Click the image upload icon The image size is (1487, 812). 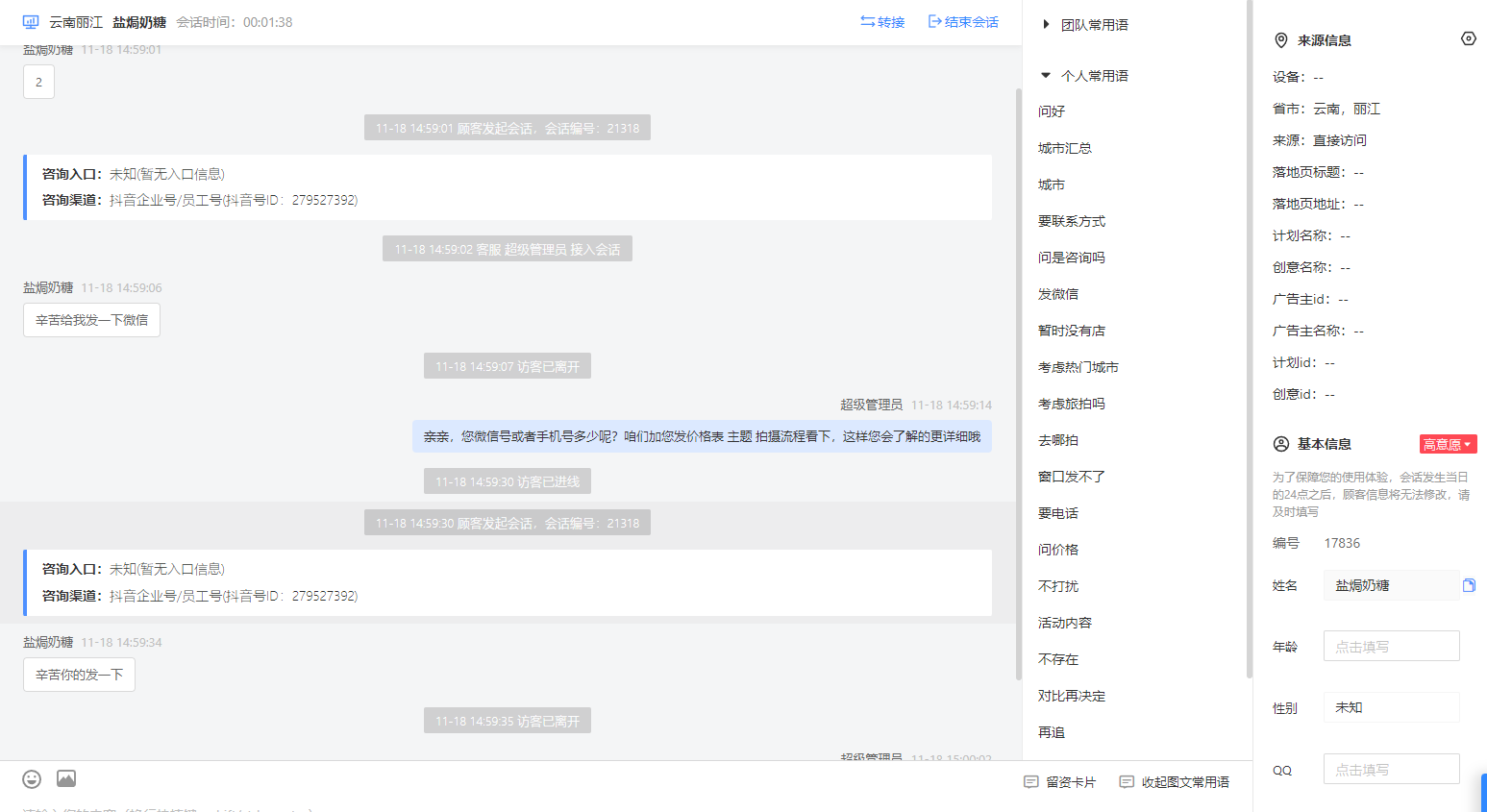(66, 778)
